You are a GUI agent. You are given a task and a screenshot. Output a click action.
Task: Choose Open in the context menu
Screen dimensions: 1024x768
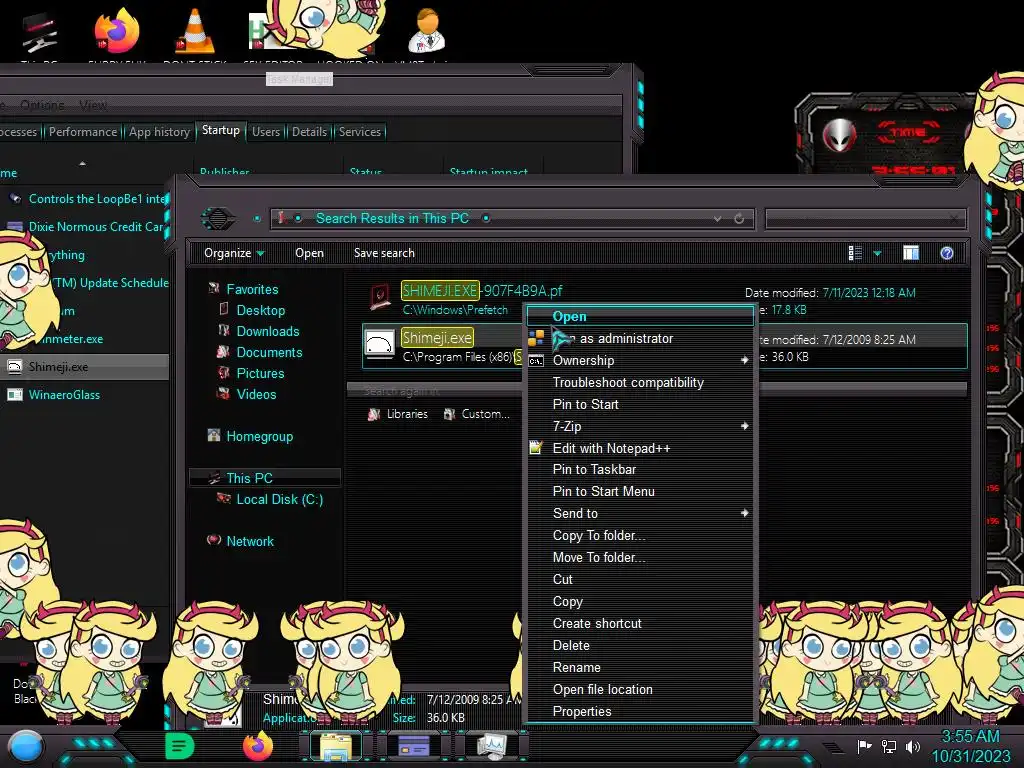click(640, 316)
